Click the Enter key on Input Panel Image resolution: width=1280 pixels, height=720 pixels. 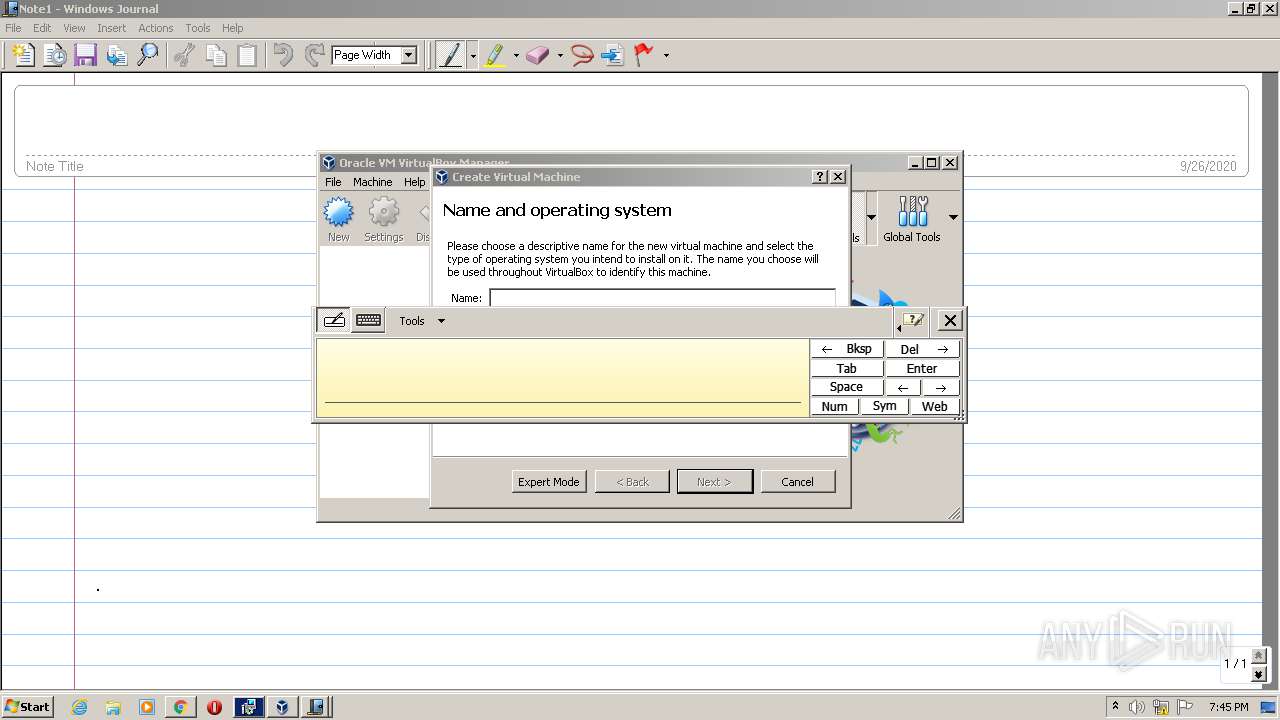tap(922, 368)
